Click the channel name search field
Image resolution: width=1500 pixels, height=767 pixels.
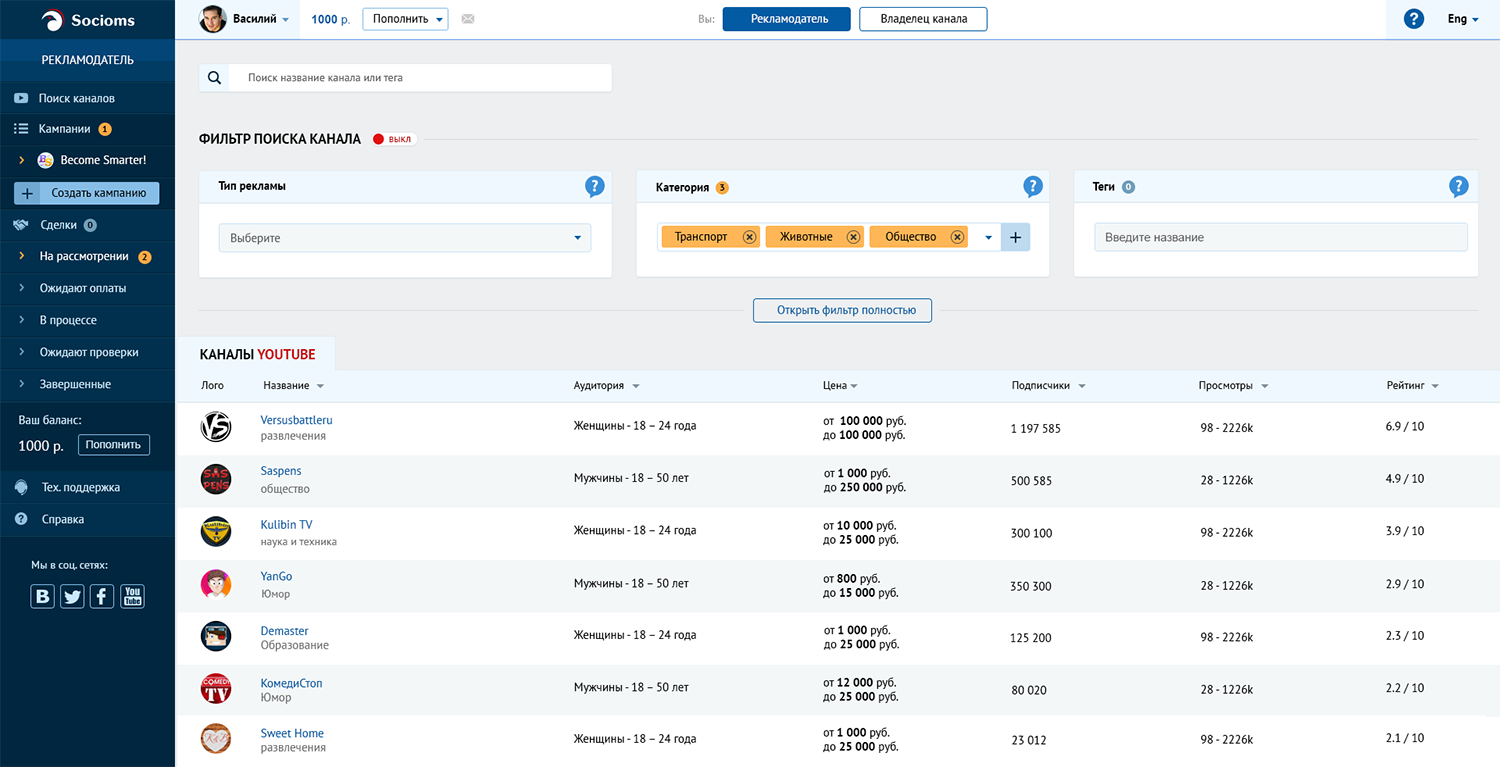pyautogui.click(x=420, y=77)
